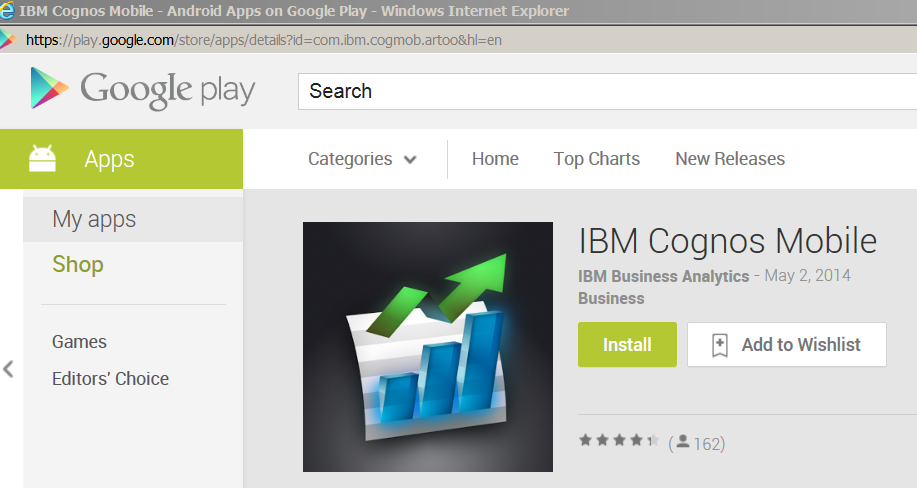The width and height of the screenshot is (917, 488).
Task: Expand the Categories dropdown
Action: click(x=362, y=159)
